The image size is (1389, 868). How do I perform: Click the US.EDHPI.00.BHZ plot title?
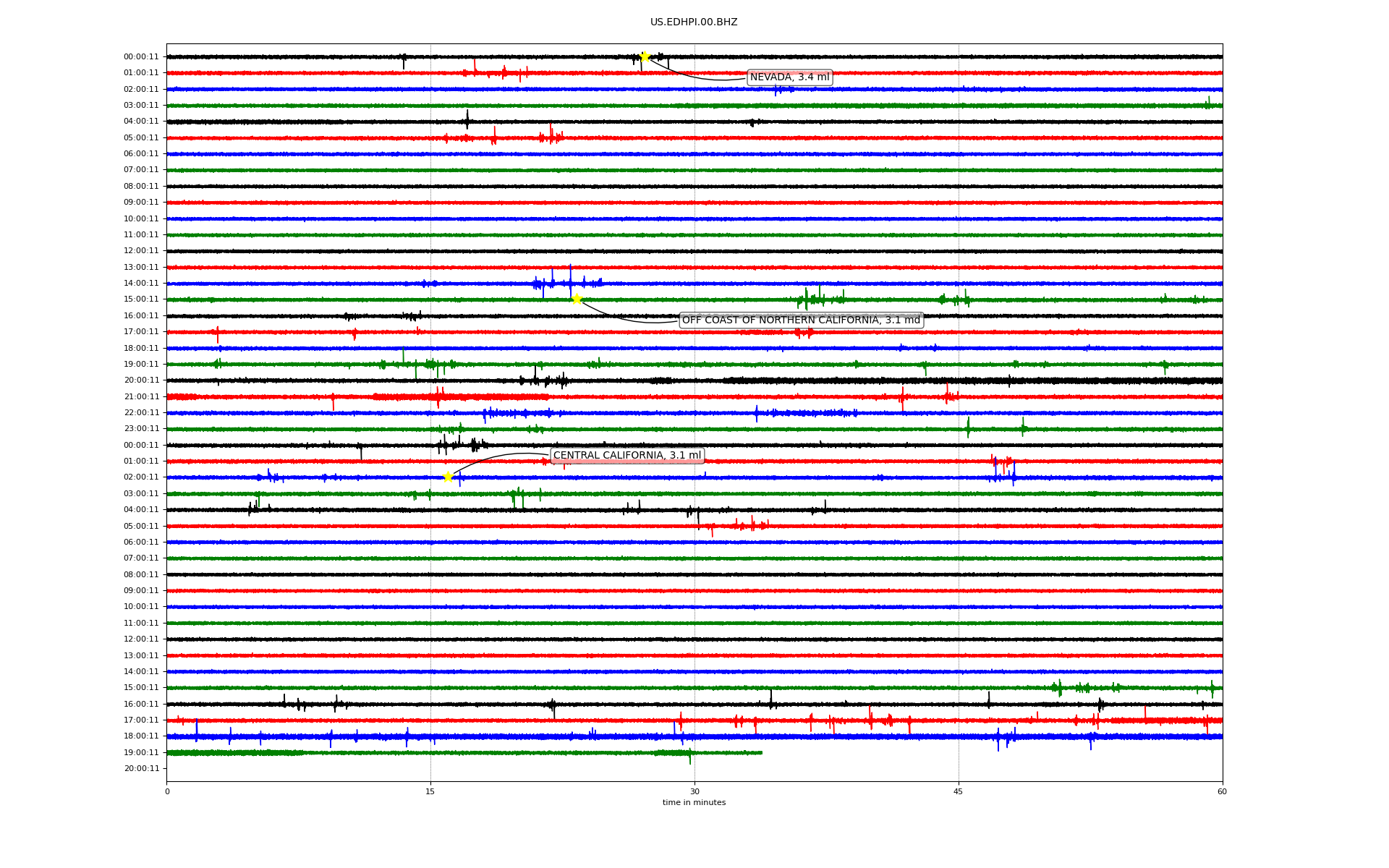694,22
